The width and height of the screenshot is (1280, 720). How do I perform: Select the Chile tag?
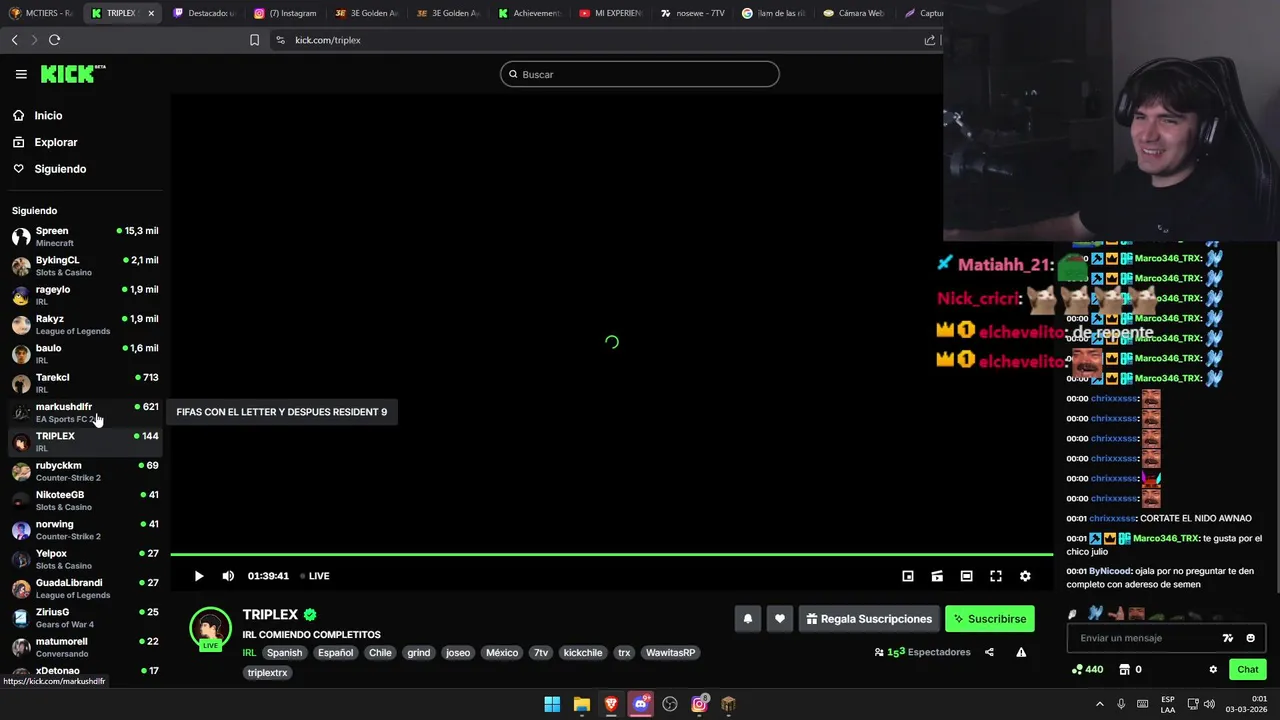[x=380, y=653]
